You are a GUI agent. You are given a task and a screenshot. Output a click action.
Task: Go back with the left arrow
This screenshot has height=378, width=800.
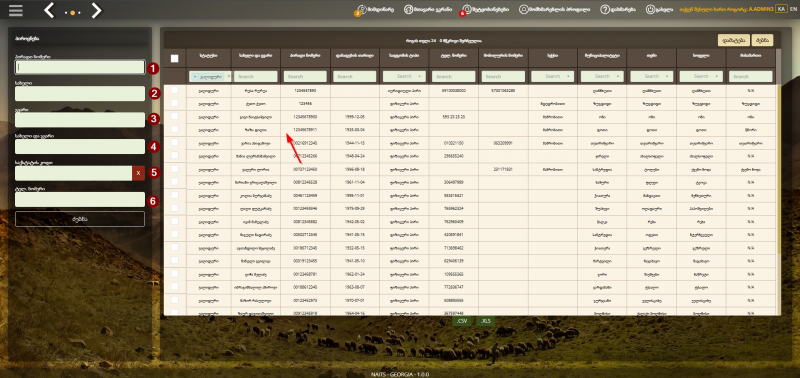click(49, 10)
